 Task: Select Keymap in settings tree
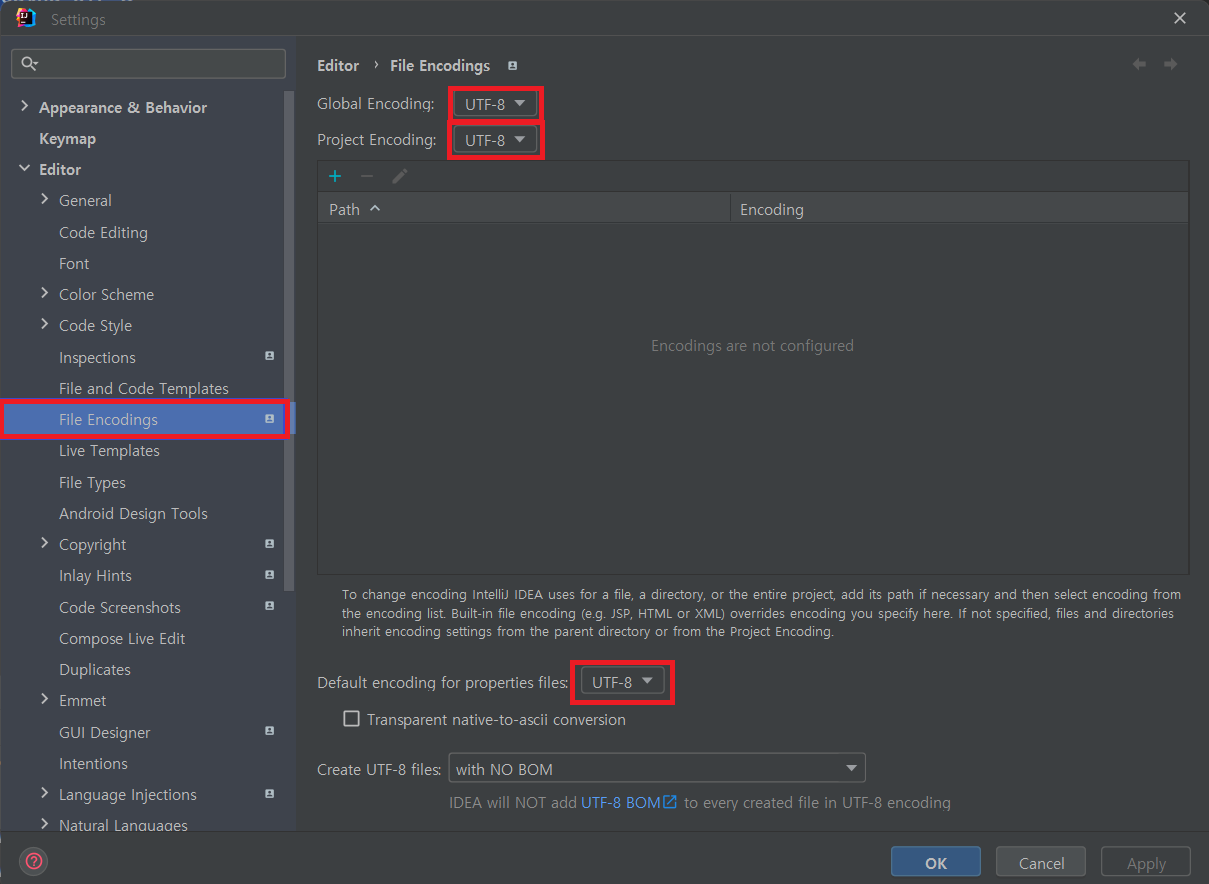click(x=67, y=138)
